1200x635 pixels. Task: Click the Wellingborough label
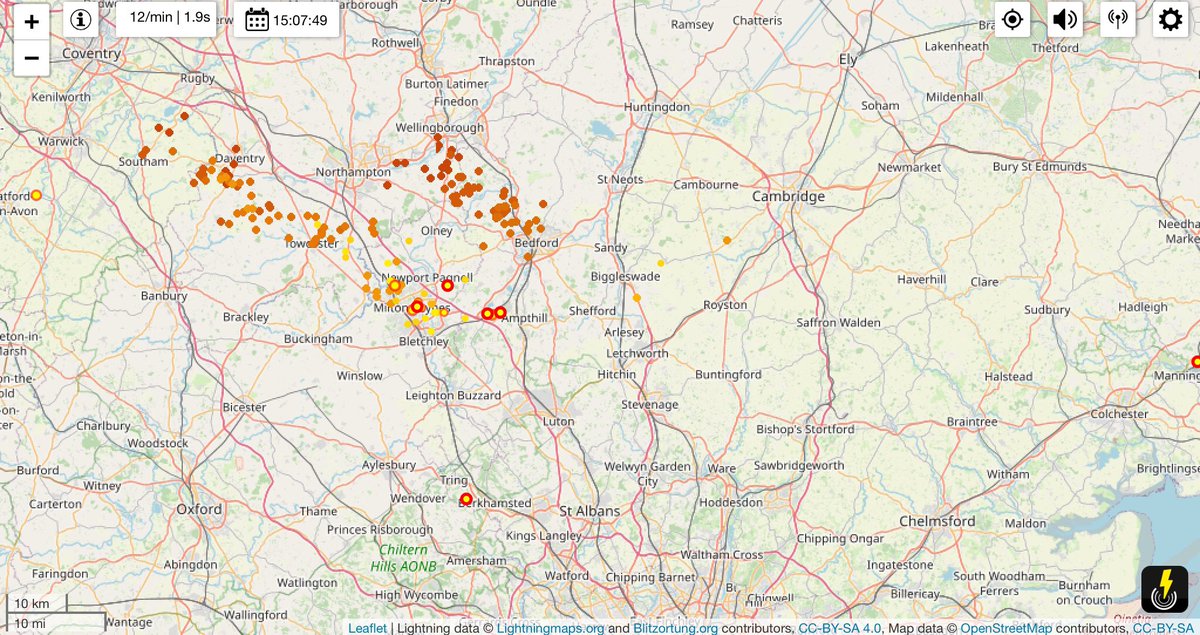tap(440, 128)
